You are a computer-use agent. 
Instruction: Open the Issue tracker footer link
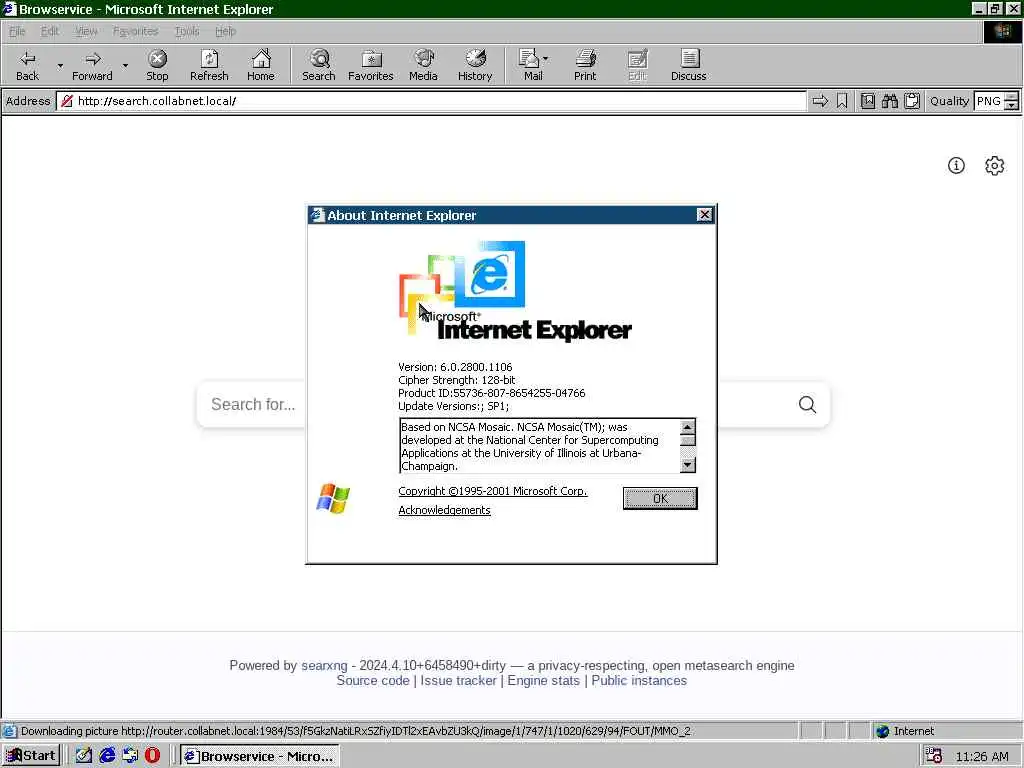click(x=458, y=680)
